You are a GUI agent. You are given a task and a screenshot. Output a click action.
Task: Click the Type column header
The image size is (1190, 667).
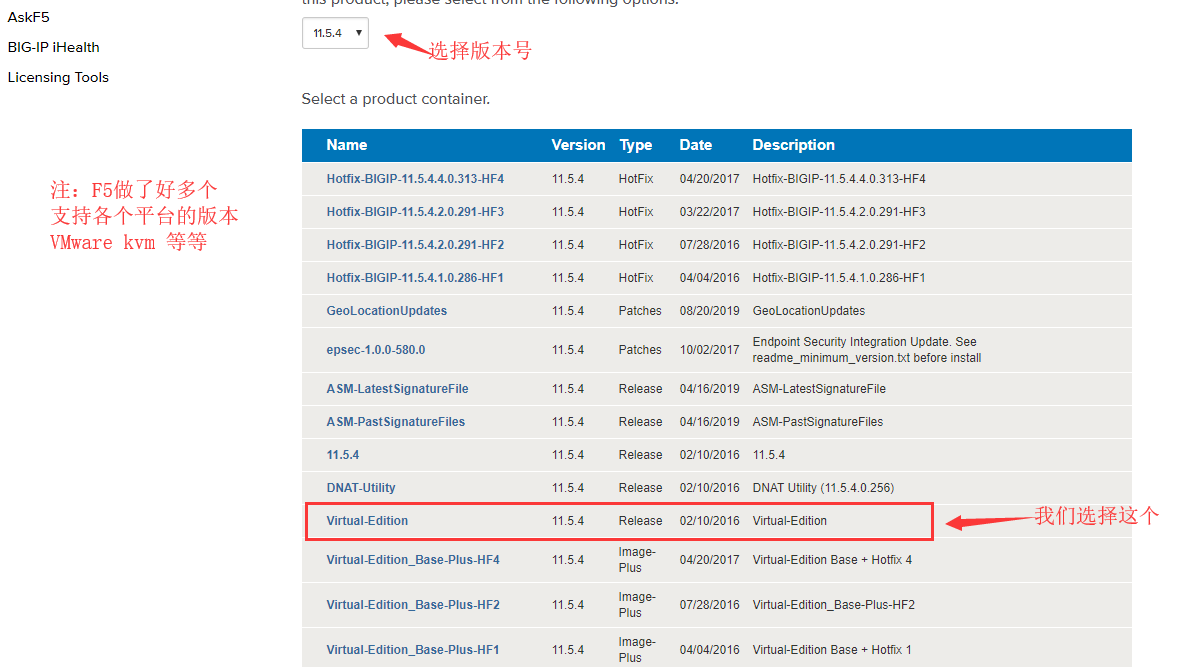[635, 145]
